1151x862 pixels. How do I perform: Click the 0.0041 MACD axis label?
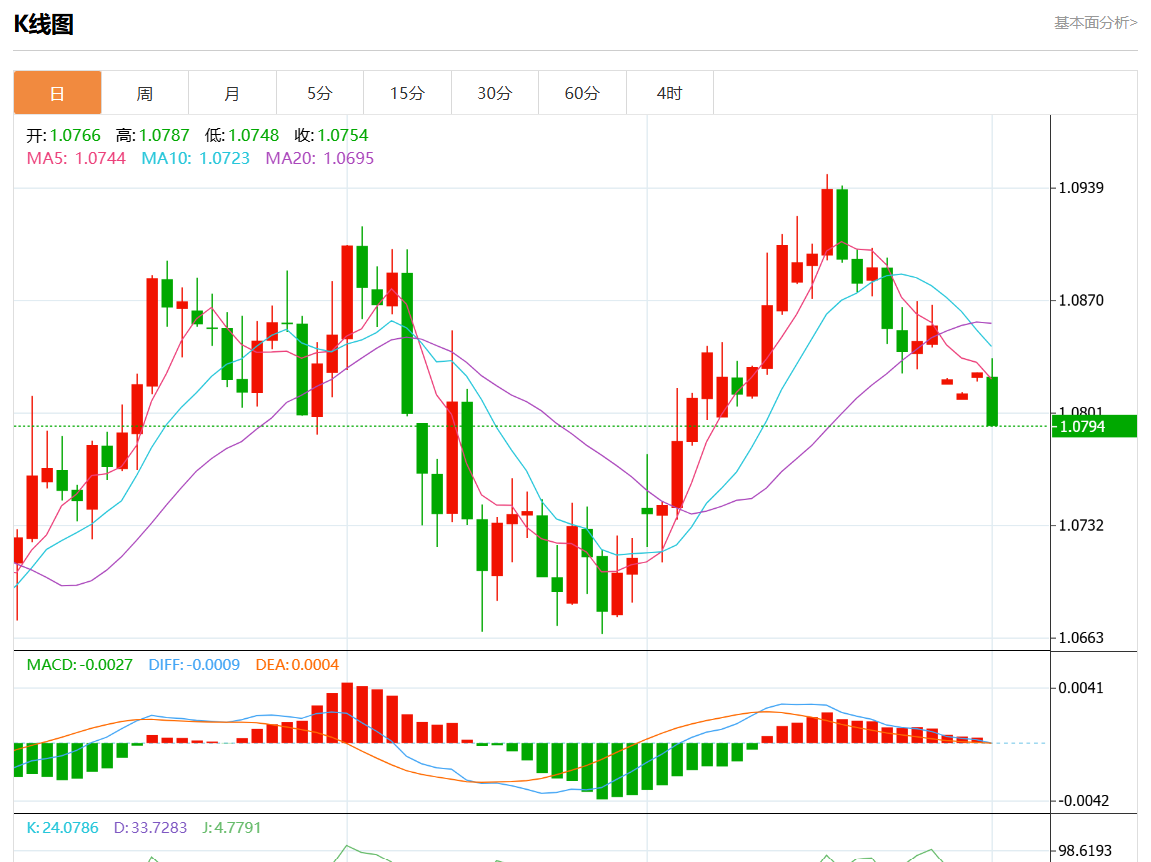(1081, 688)
